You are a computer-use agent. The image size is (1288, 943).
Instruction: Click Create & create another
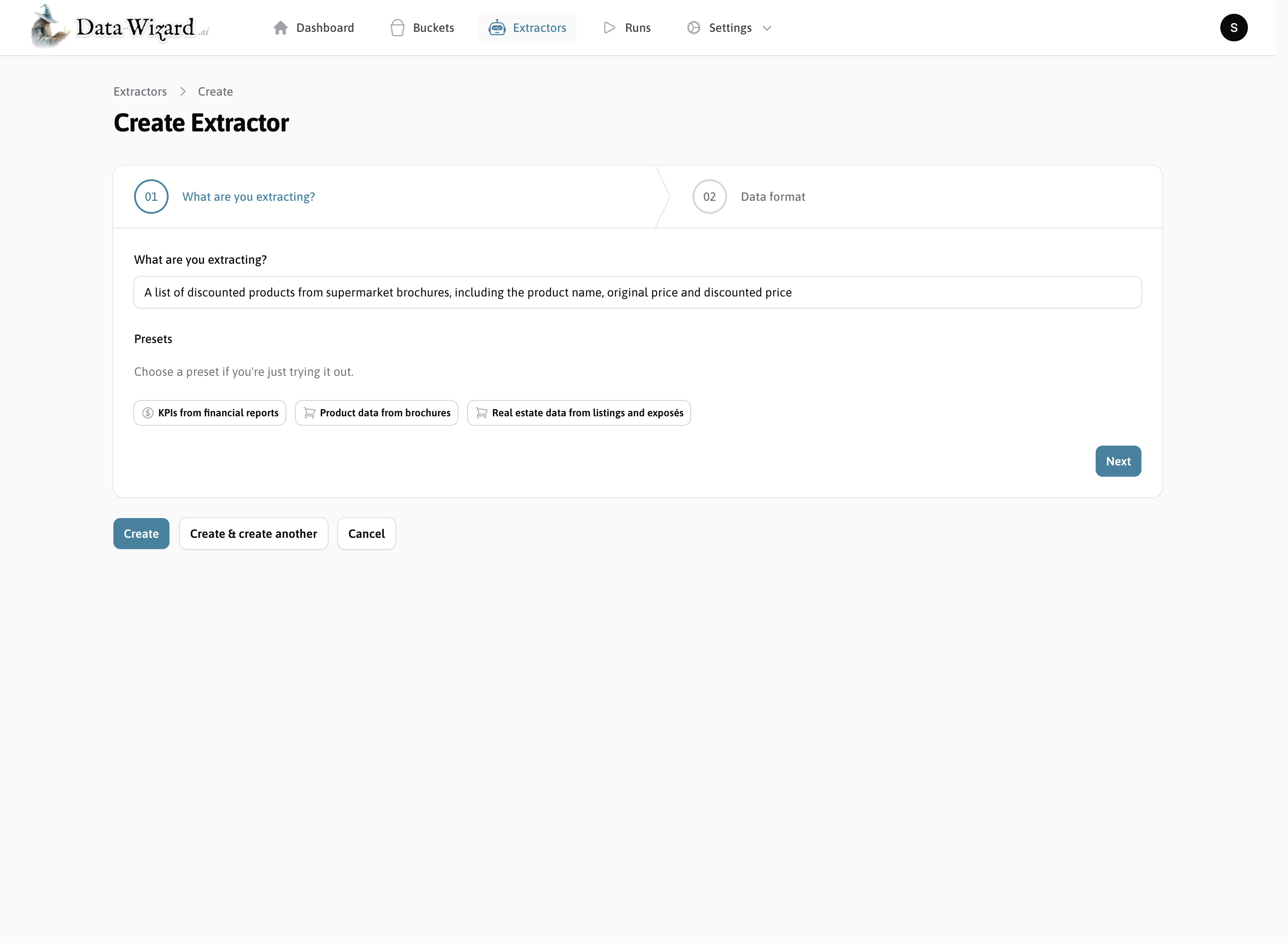pos(253,533)
